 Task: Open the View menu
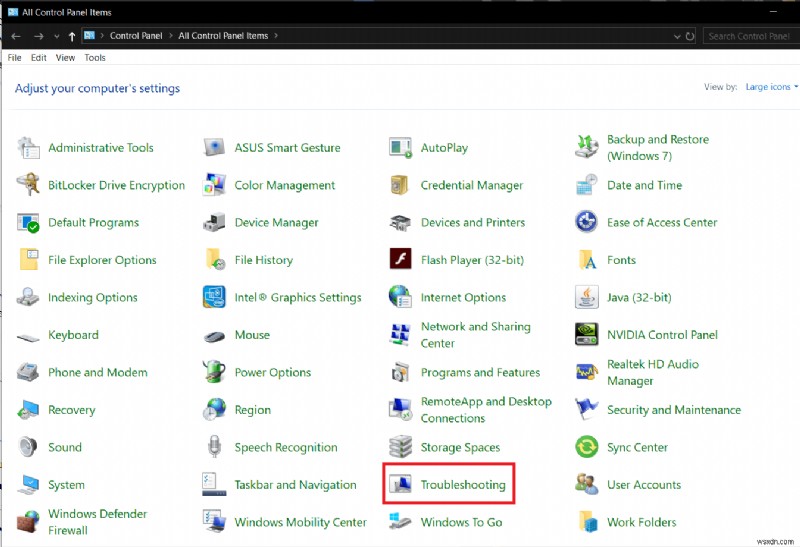point(65,58)
